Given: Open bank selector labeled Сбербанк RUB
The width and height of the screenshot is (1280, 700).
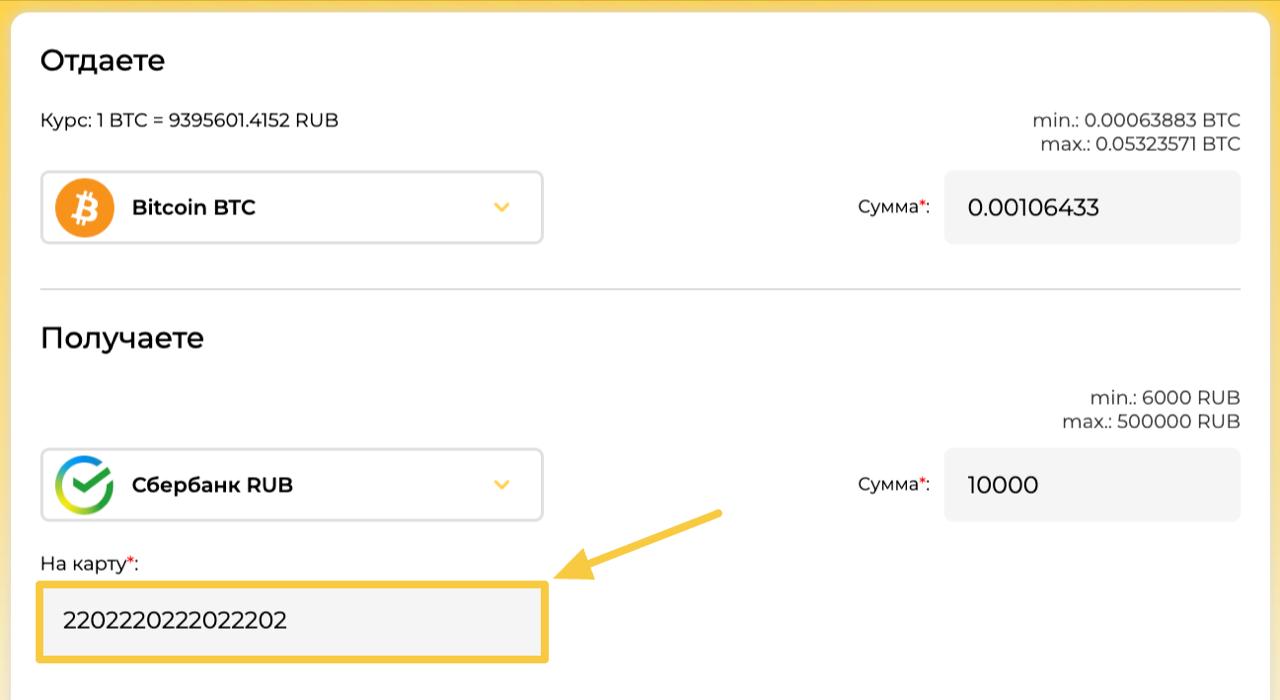Looking at the screenshot, I should coord(292,485).
